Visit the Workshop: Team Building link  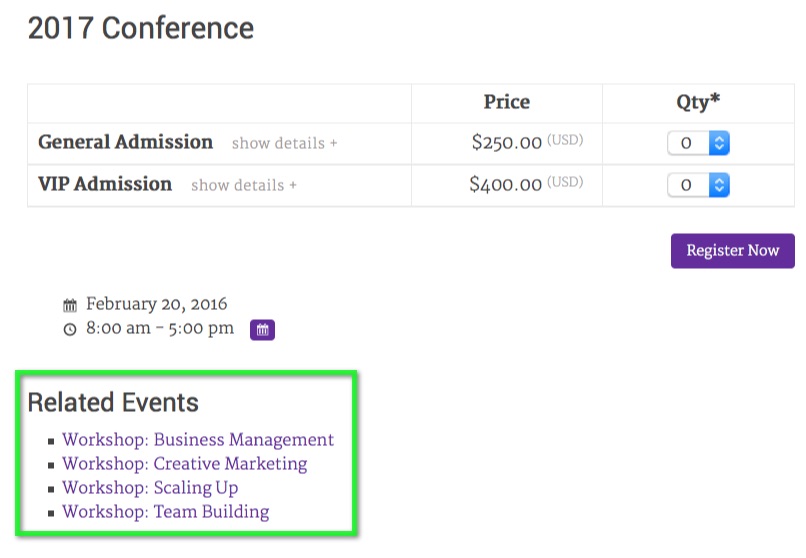coord(166,512)
